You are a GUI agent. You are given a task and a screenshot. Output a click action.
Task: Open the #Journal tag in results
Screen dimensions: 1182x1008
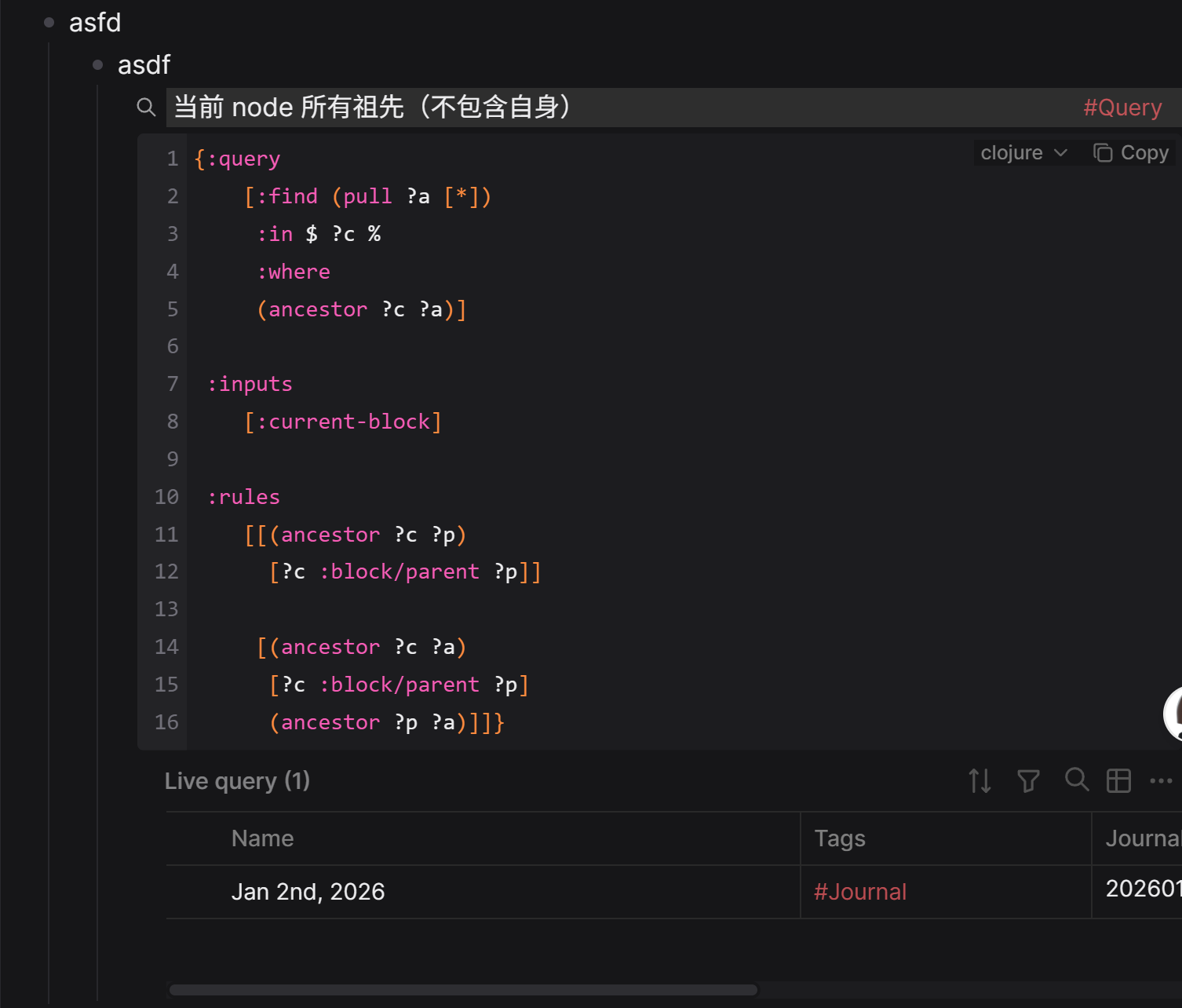point(859,892)
